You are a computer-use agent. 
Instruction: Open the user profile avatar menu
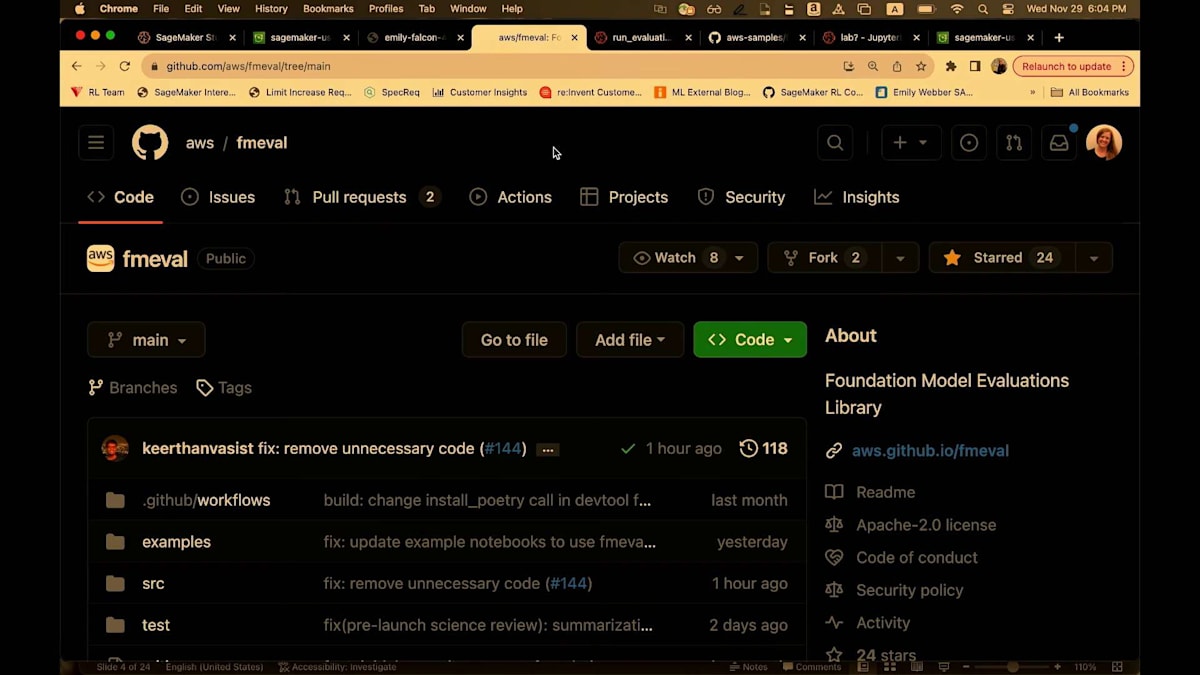[1104, 143]
